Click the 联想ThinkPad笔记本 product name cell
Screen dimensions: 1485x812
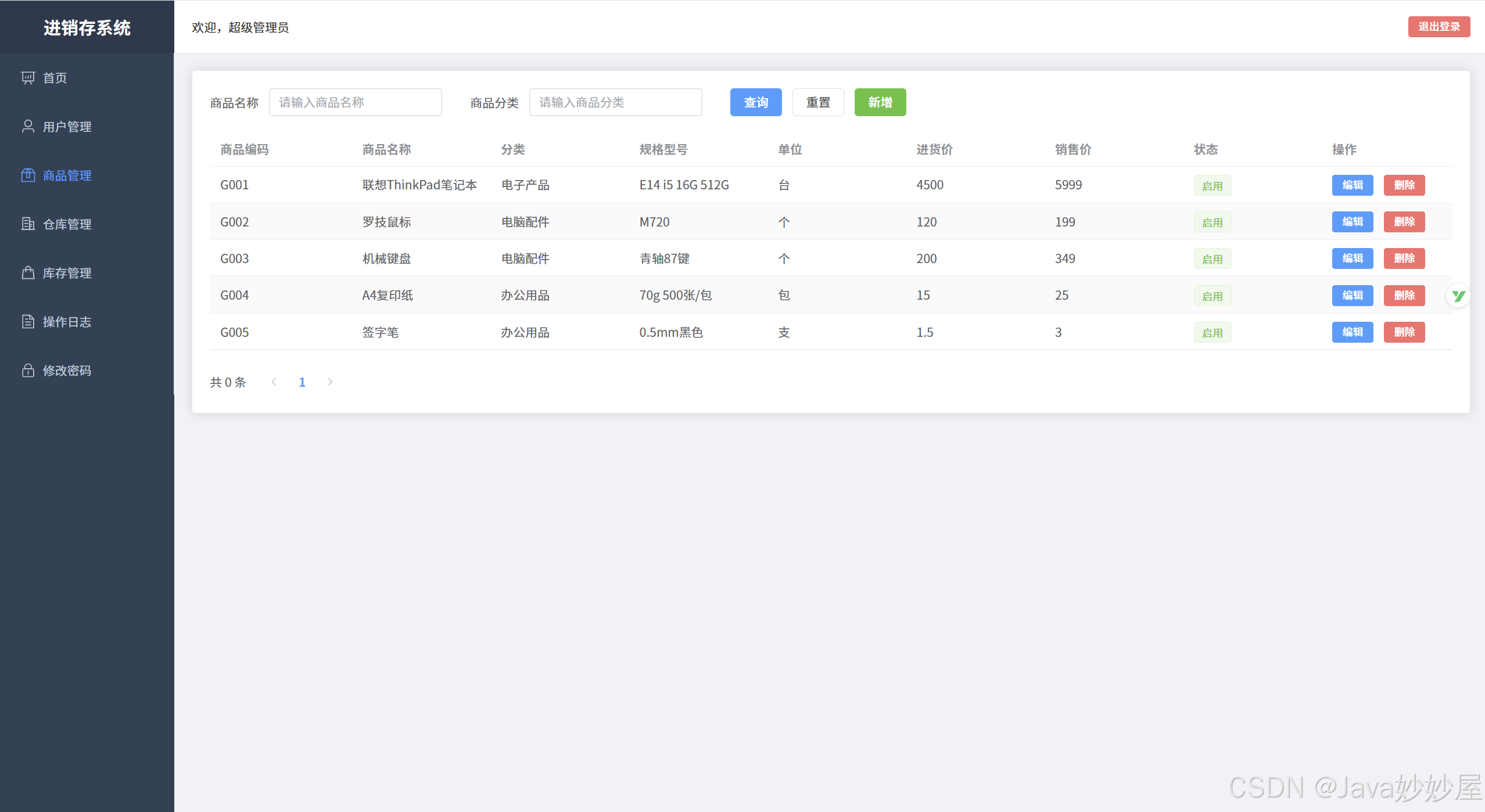(x=419, y=185)
